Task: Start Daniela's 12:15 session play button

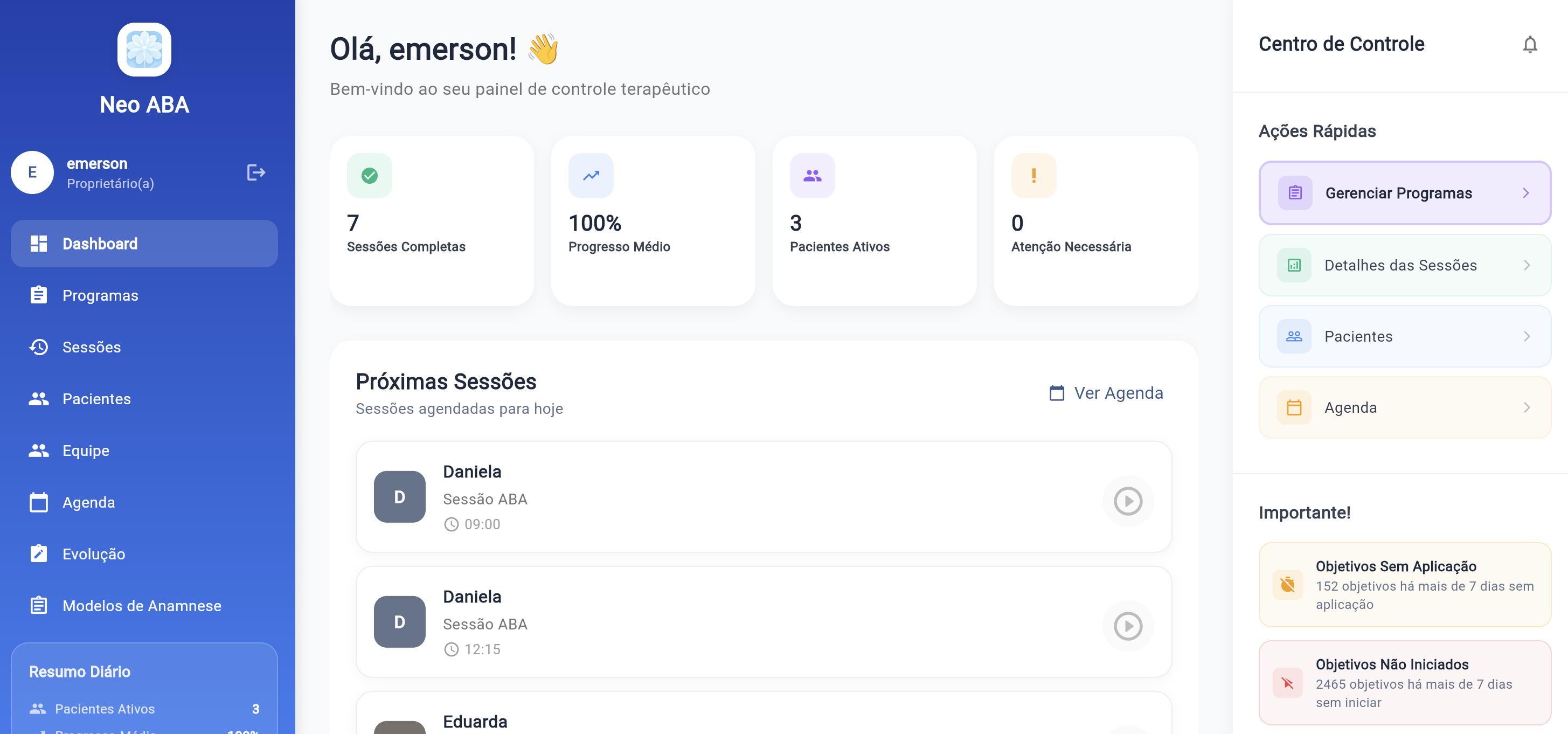Action: pos(1127,626)
